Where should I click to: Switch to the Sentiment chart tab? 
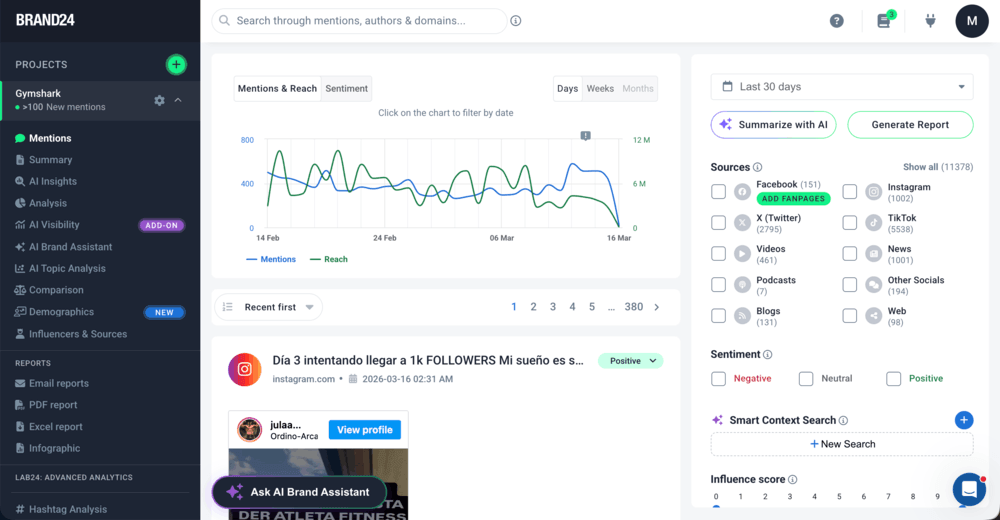coord(347,89)
